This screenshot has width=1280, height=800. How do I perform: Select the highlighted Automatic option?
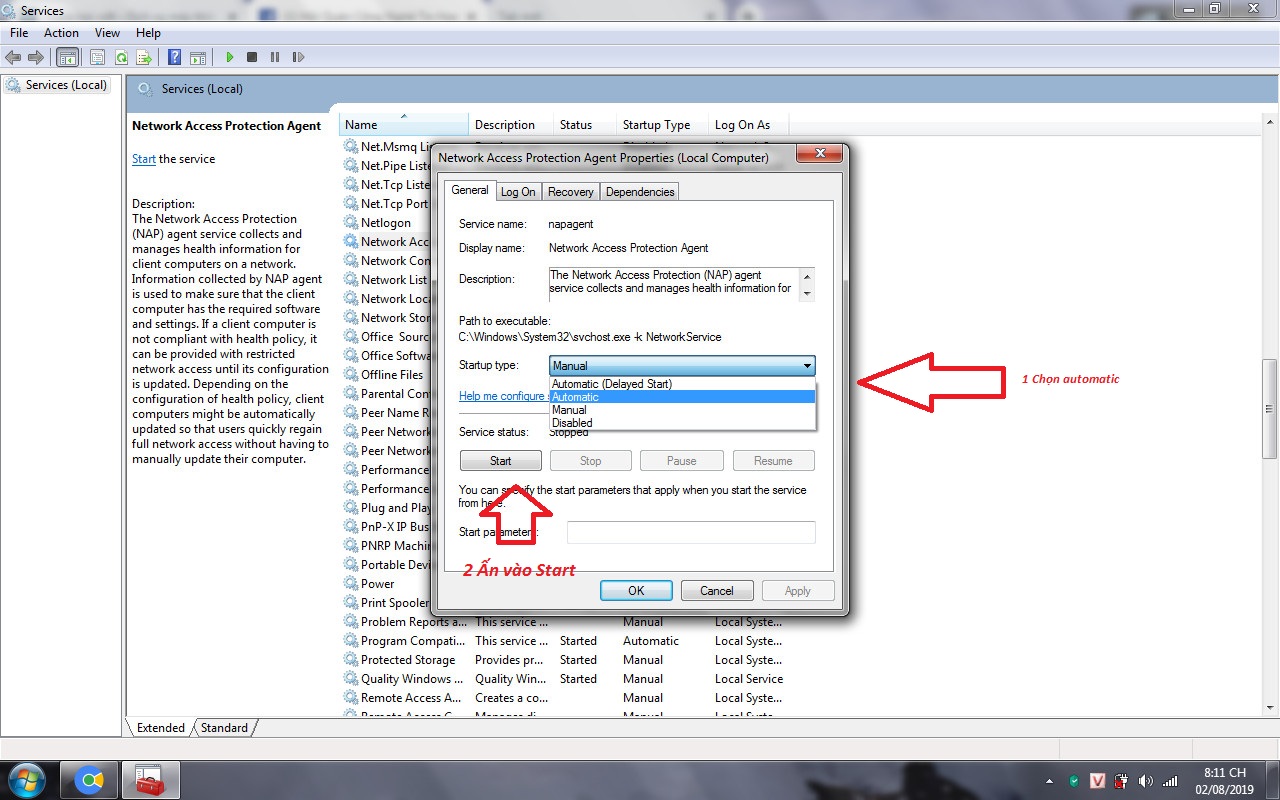point(683,397)
